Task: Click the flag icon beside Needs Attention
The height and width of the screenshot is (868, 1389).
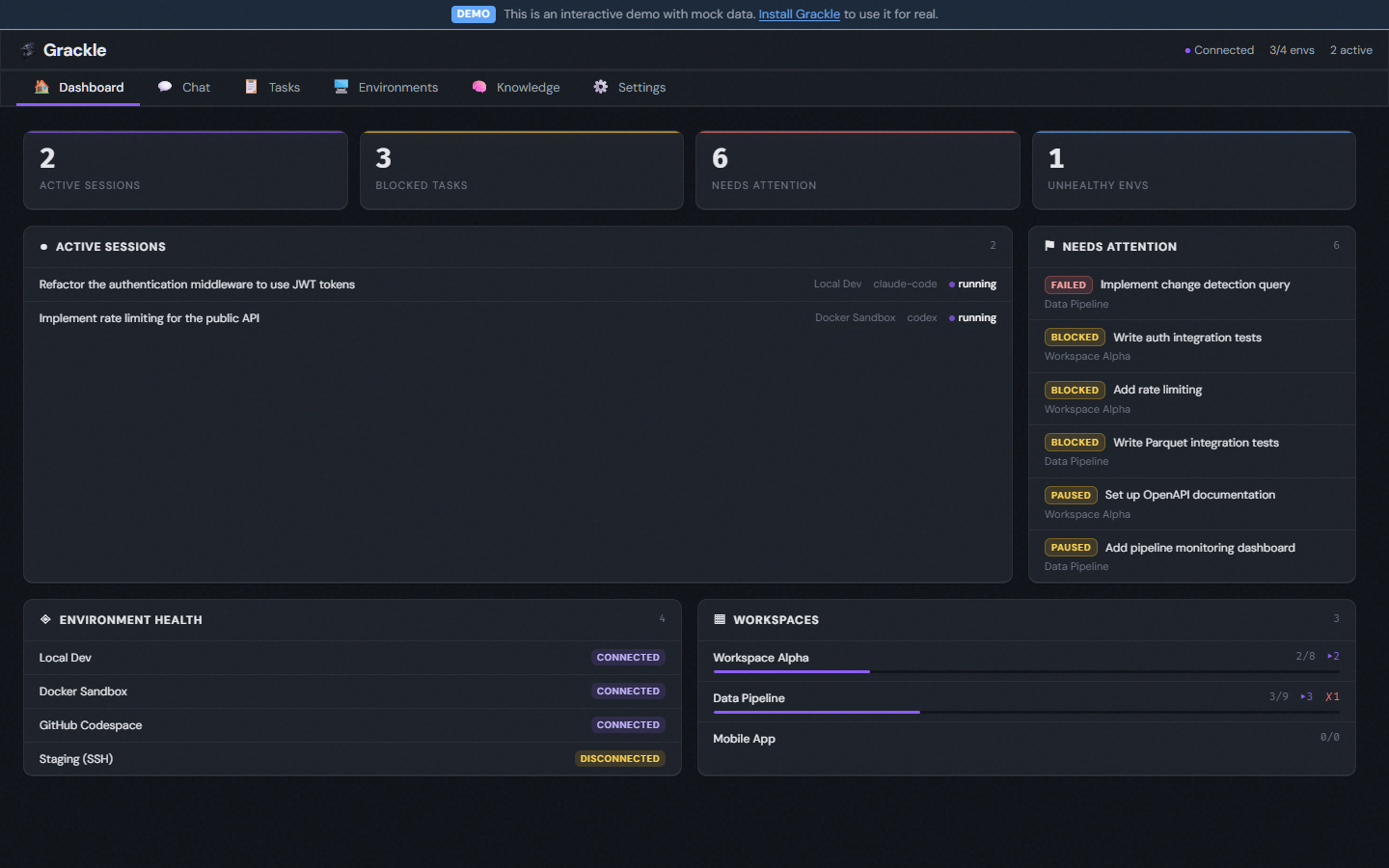Action: click(1049, 246)
